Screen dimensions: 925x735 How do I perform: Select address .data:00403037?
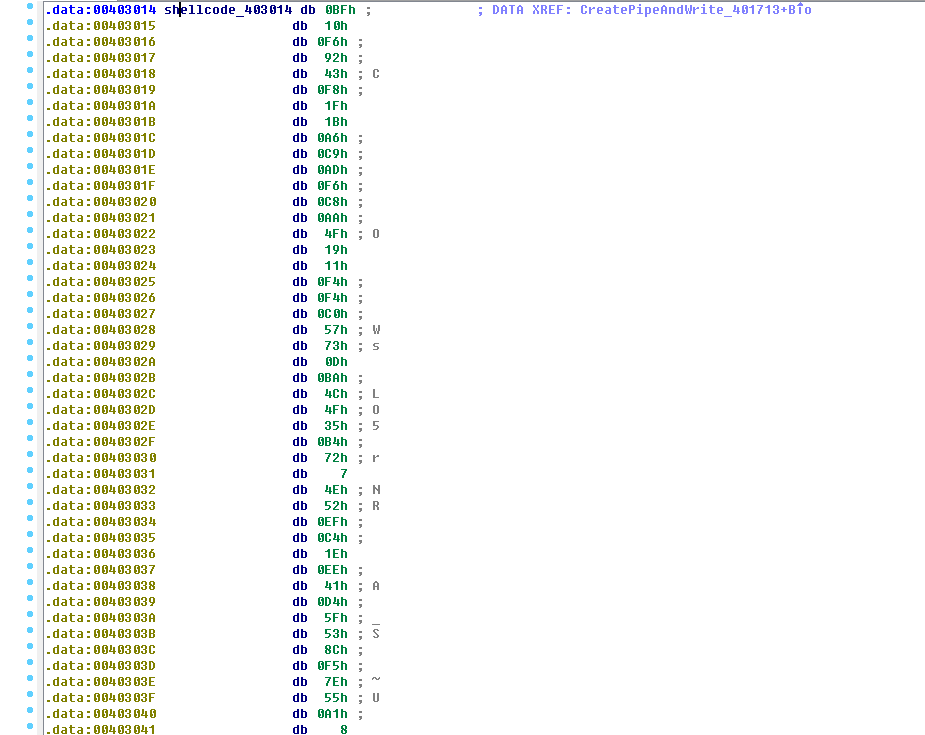point(101,570)
